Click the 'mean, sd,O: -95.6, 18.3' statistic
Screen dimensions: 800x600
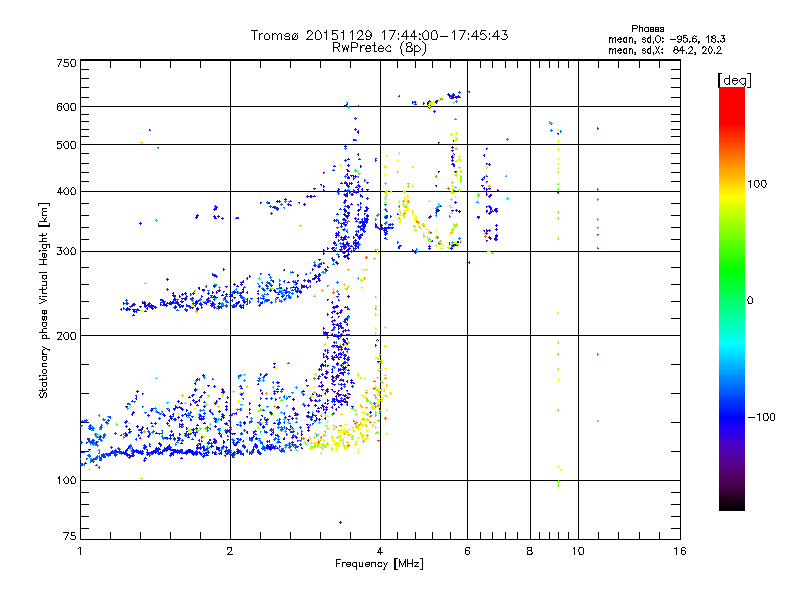[x=667, y=39]
